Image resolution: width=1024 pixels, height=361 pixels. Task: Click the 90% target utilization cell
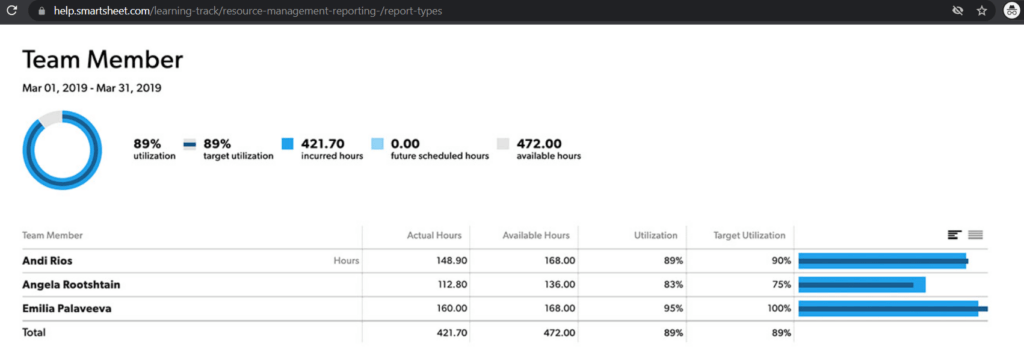click(x=782, y=260)
